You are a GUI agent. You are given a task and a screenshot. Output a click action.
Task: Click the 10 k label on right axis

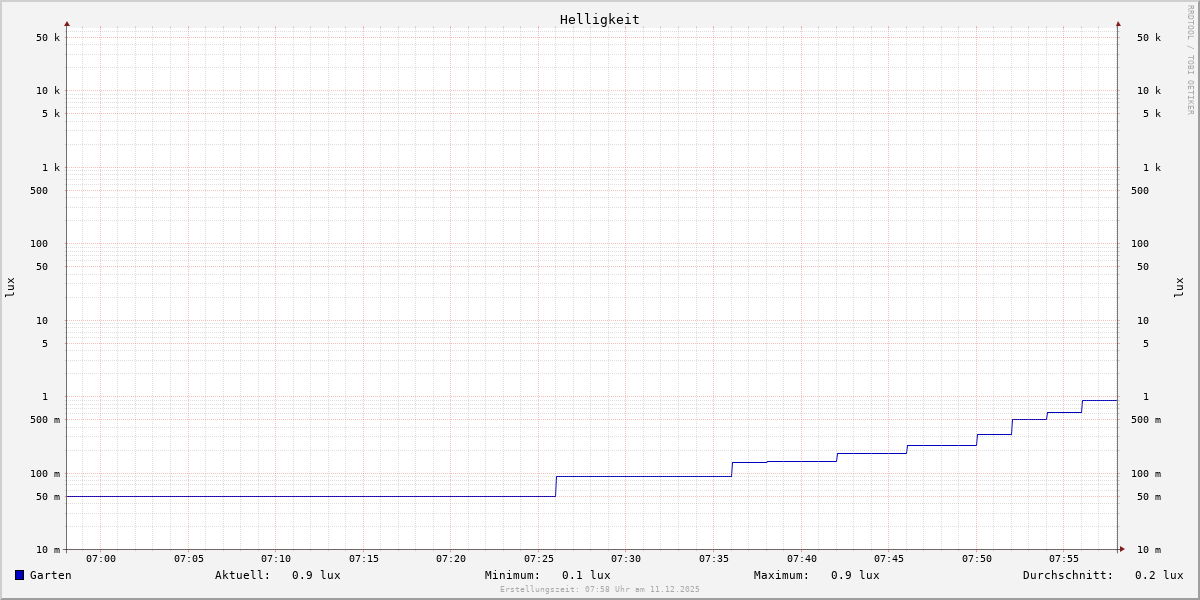1149,91
